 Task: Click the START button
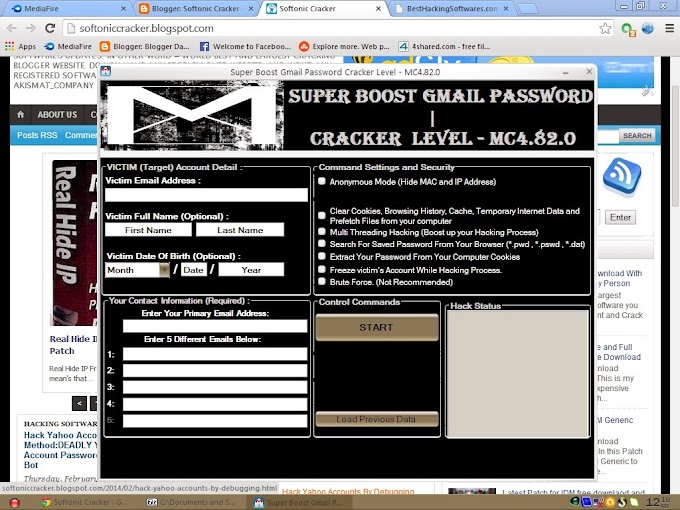click(x=376, y=327)
